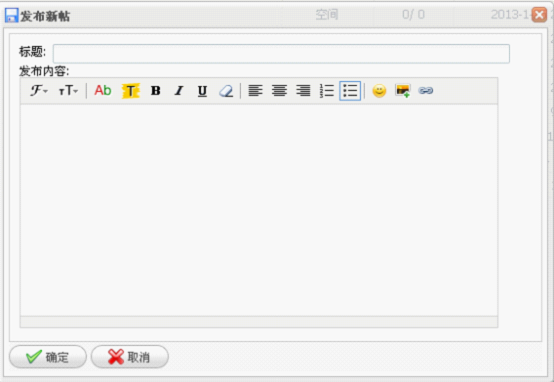Image resolution: width=554 pixels, height=382 pixels.
Task: Select the text highlight background color icon
Action: tap(131, 91)
